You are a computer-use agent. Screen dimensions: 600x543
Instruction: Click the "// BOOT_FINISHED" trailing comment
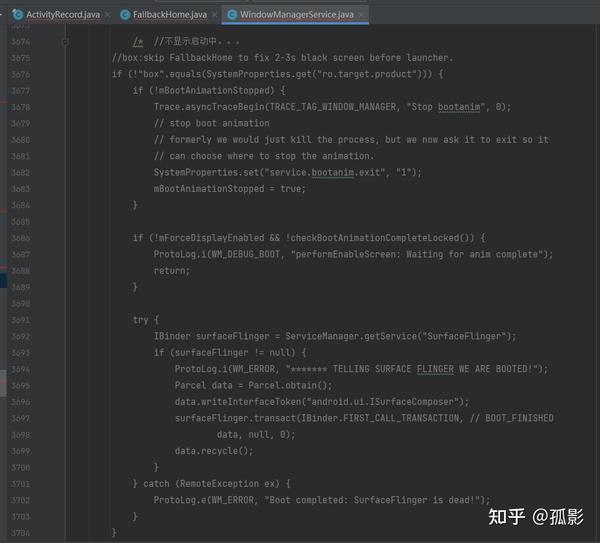coord(512,418)
